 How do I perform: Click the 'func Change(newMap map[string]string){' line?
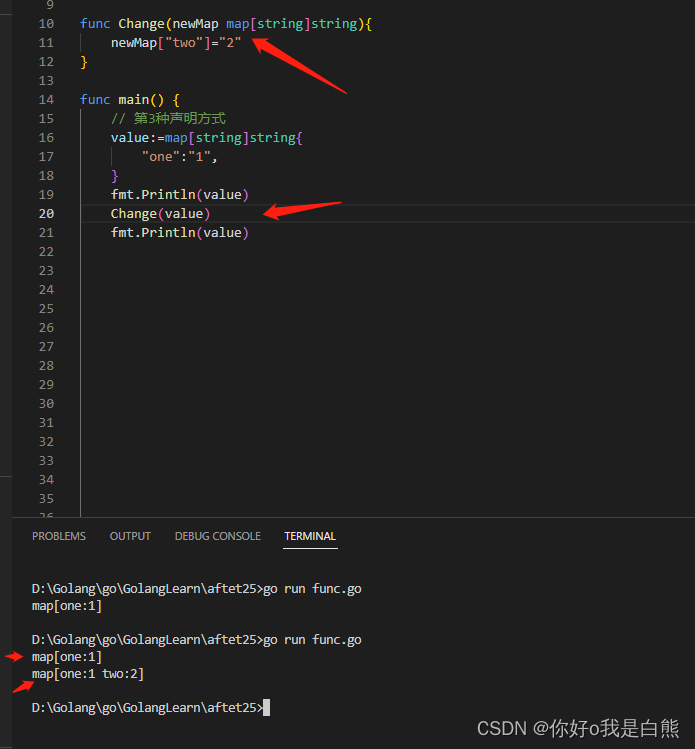(226, 23)
